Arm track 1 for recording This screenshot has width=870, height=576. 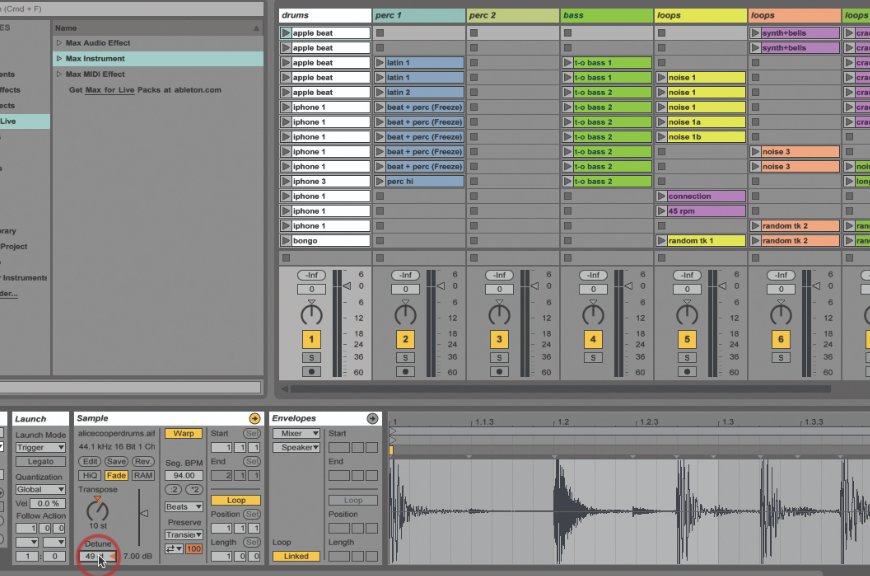click(x=311, y=371)
